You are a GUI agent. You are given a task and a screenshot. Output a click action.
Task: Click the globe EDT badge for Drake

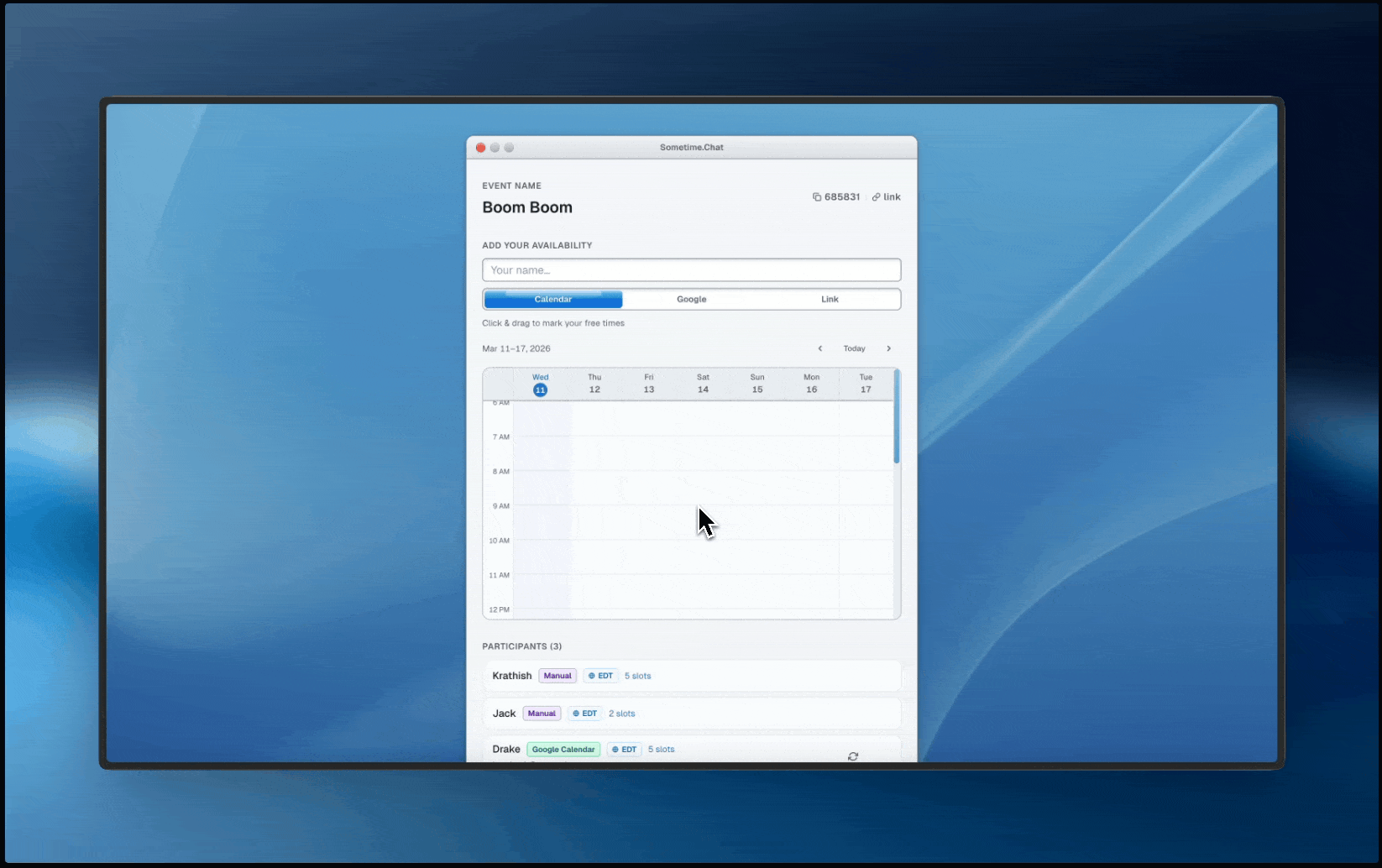click(x=625, y=750)
